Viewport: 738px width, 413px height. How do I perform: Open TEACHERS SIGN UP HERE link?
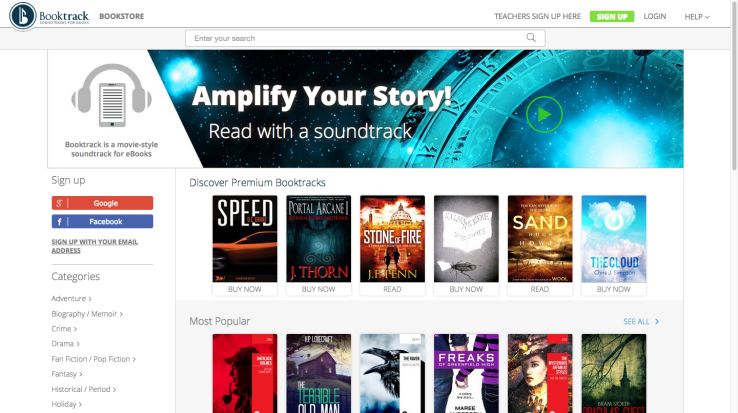tap(537, 16)
